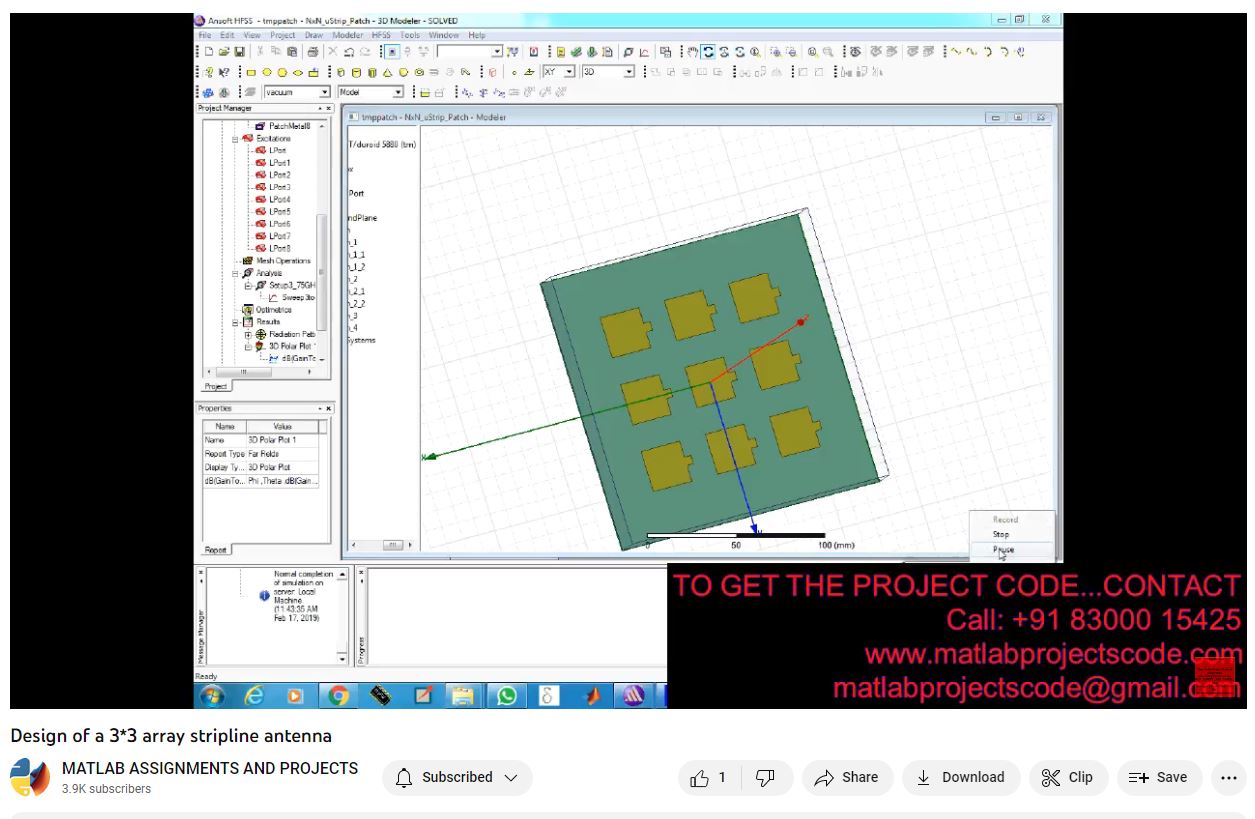Click the Share button
1255x819 pixels.
coord(847,778)
